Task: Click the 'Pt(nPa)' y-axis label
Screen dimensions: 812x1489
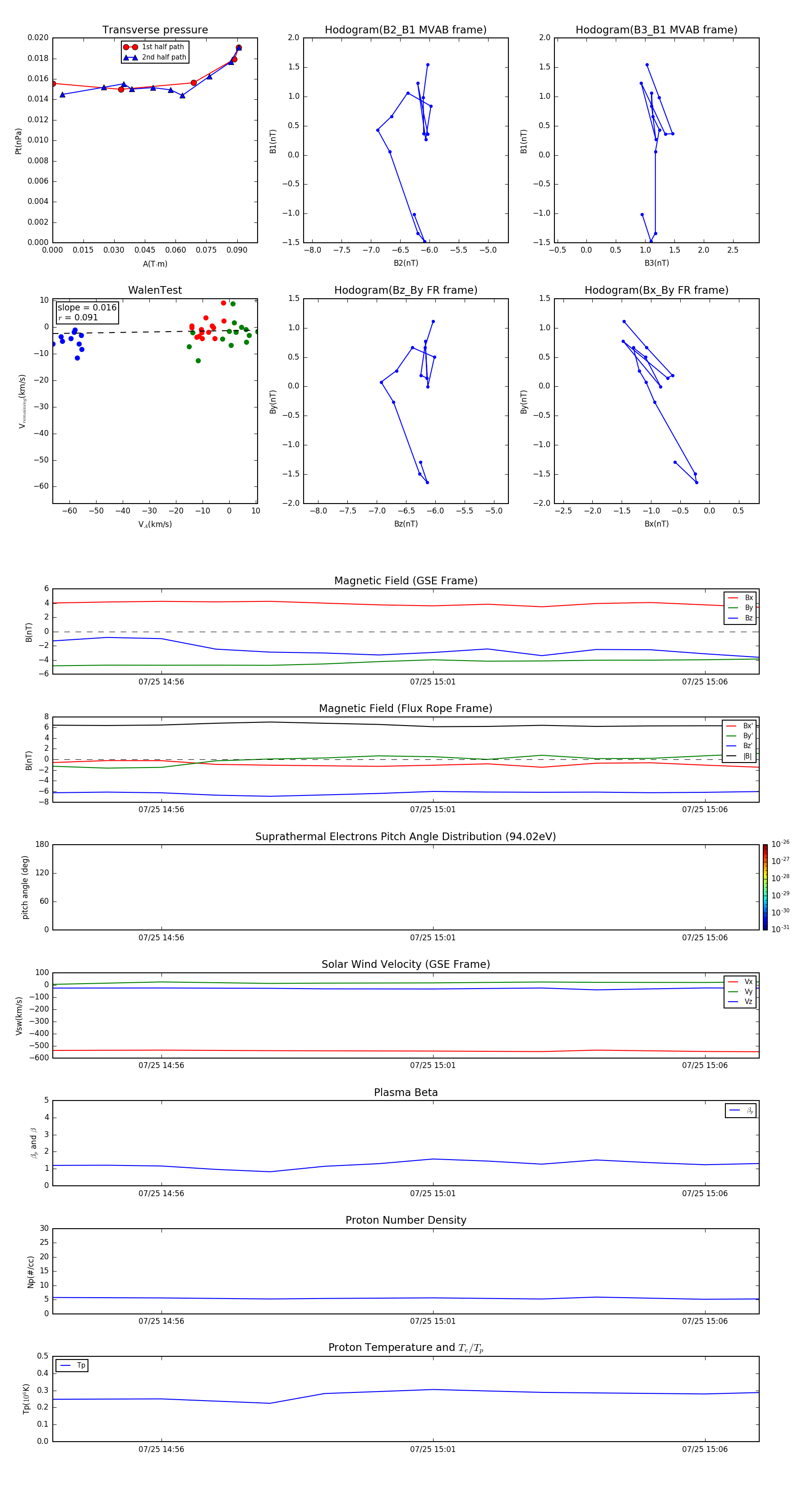Action: (18, 141)
